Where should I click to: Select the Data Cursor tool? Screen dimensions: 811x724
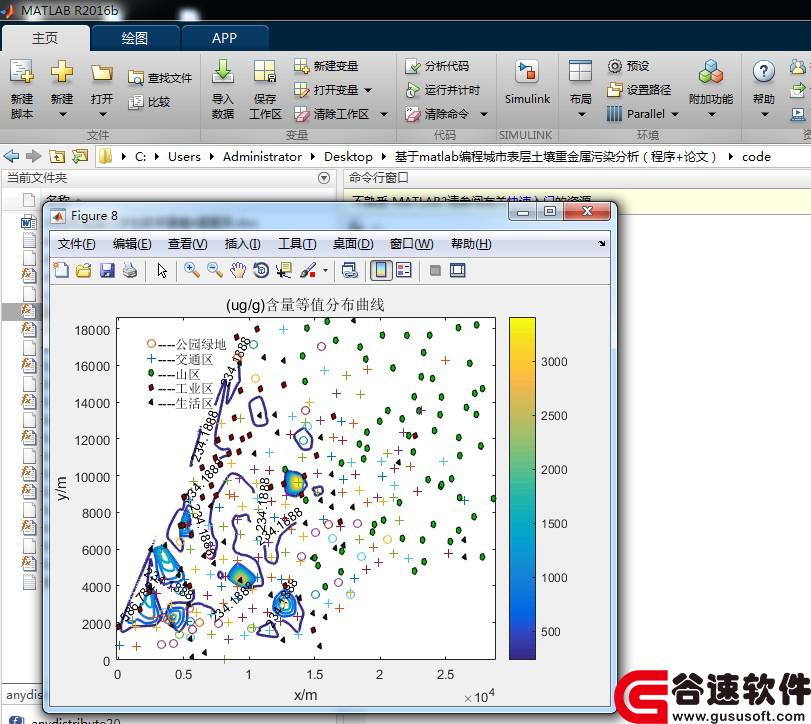284,270
